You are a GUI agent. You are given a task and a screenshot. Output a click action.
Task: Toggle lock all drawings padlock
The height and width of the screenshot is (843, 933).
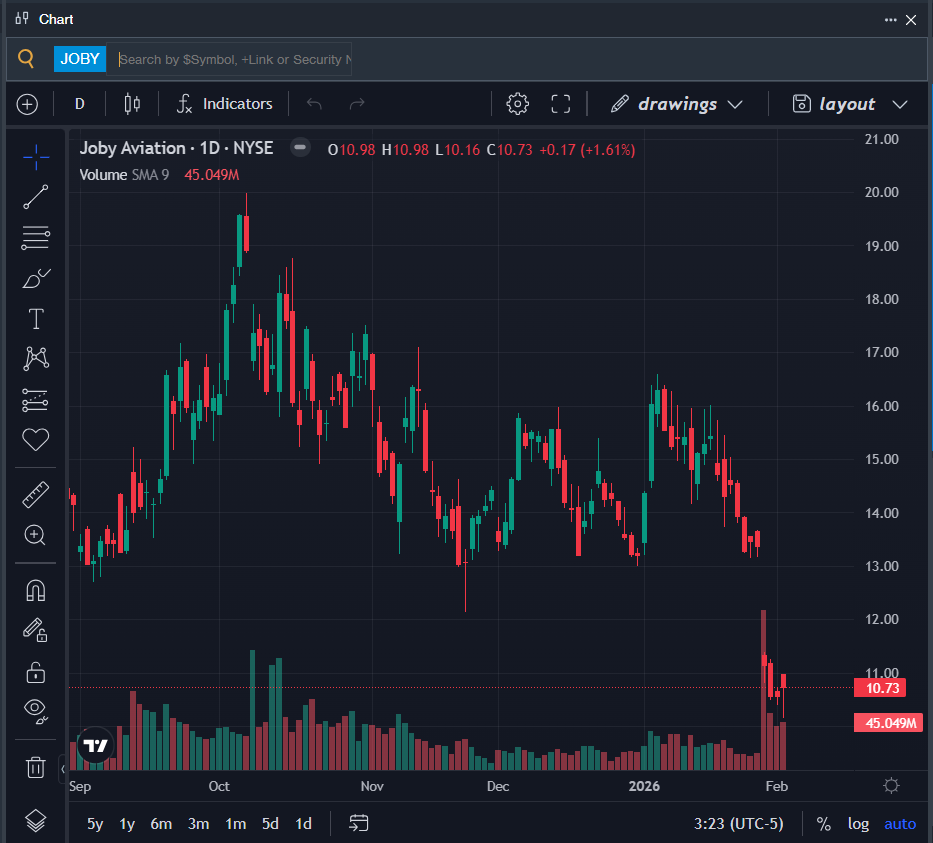click(36, 672)
